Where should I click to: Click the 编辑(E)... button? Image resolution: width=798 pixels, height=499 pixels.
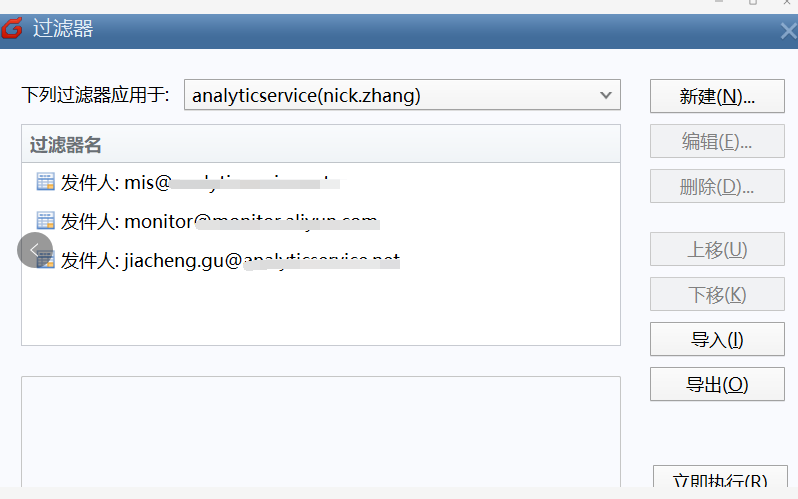click(717, 141)
